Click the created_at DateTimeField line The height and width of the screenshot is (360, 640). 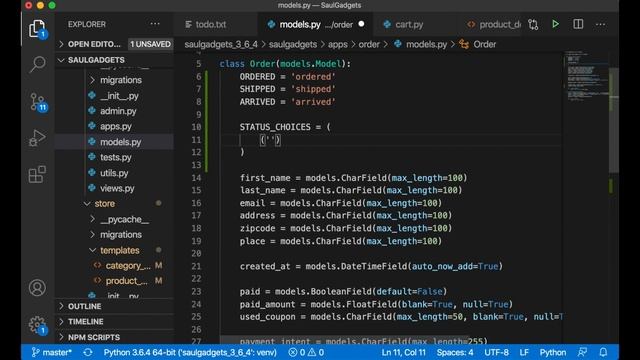pyautogui.click(x=371, y=266)
